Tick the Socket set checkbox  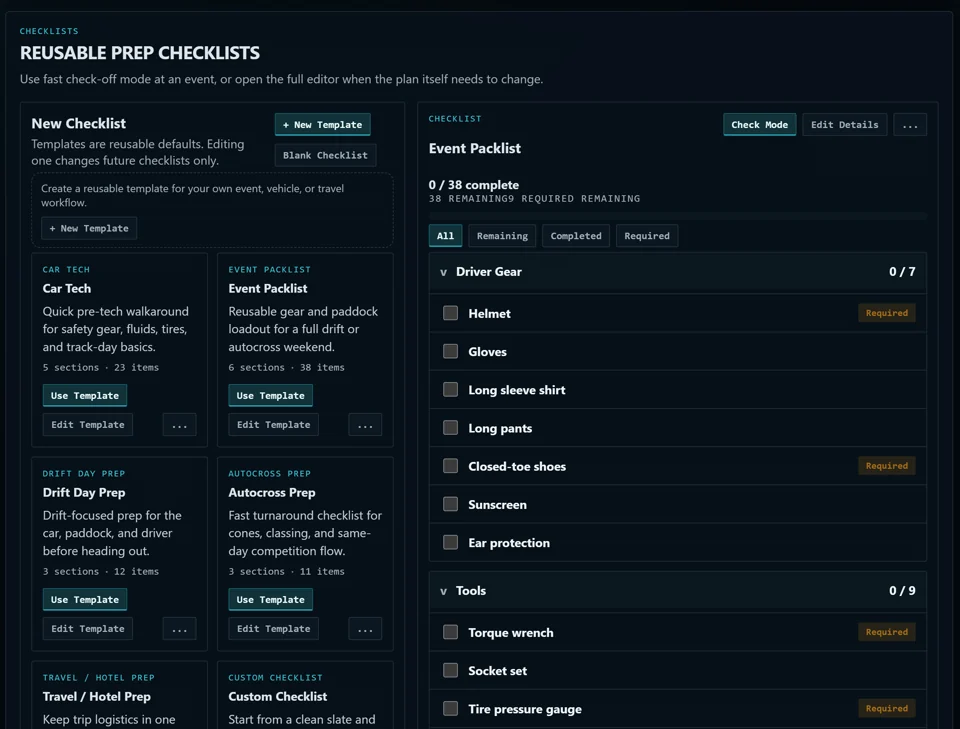(451, 670)
